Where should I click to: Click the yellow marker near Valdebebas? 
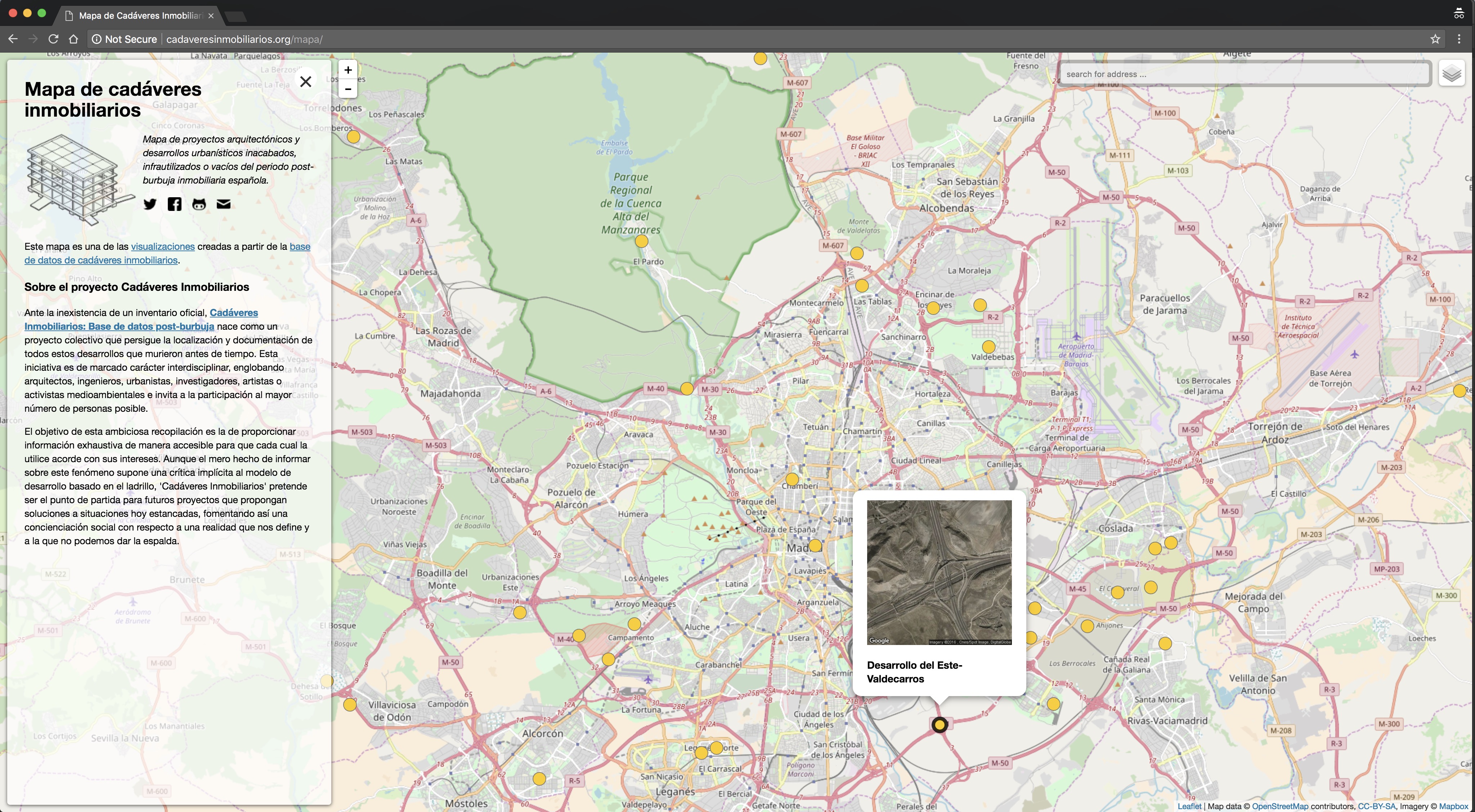(988, 347)
